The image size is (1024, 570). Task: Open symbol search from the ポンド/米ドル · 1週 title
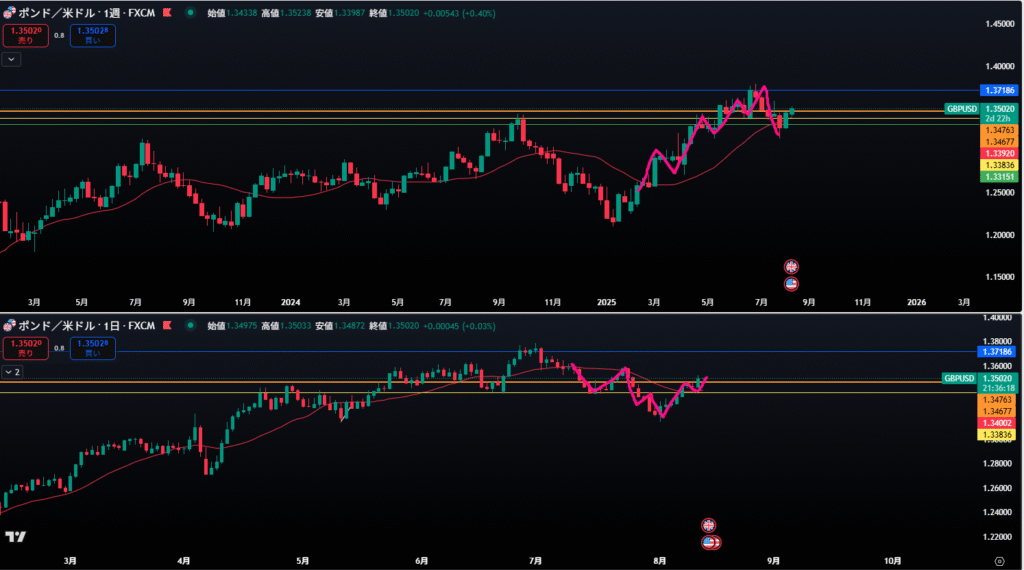pyautogui.click(x=86, y=12)
